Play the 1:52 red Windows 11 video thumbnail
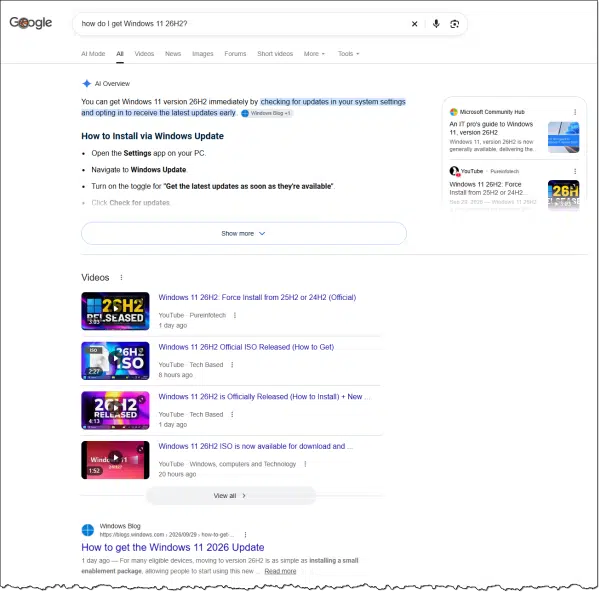Screen dimensions: 600x594 pyautogui.click(x=115, y=460)
